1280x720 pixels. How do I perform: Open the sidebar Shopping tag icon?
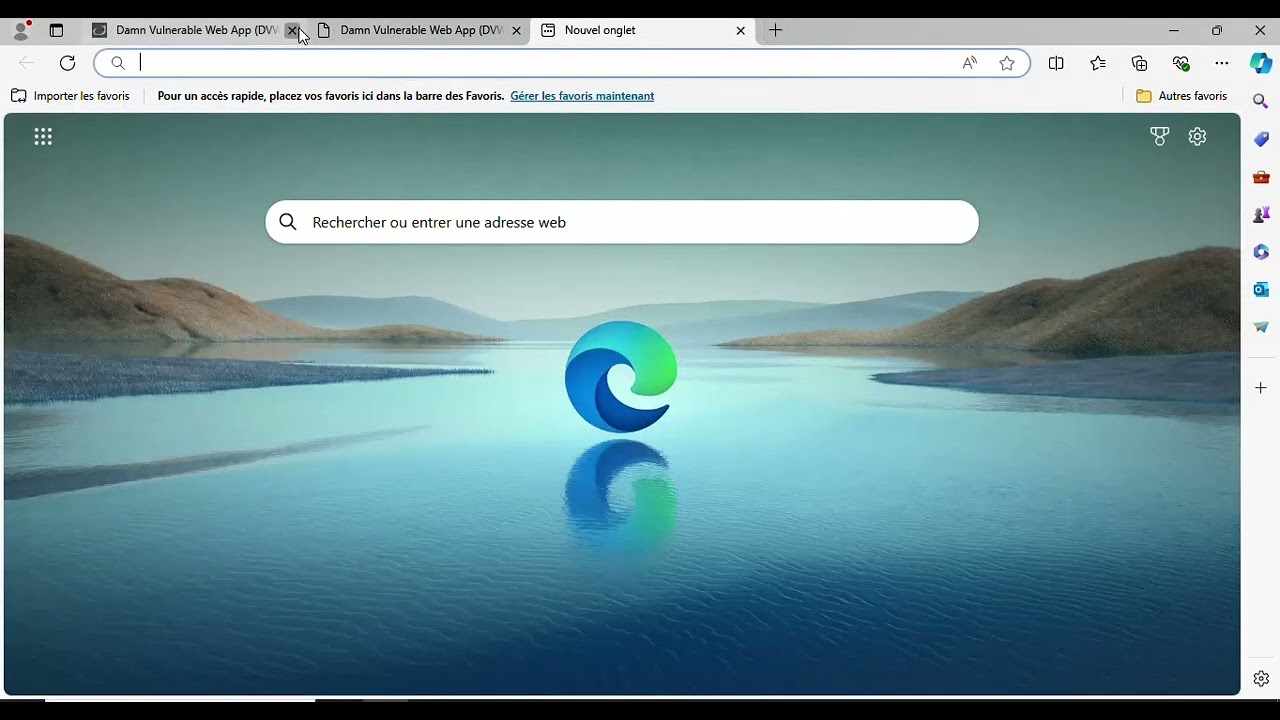[x=1261, y=139]
